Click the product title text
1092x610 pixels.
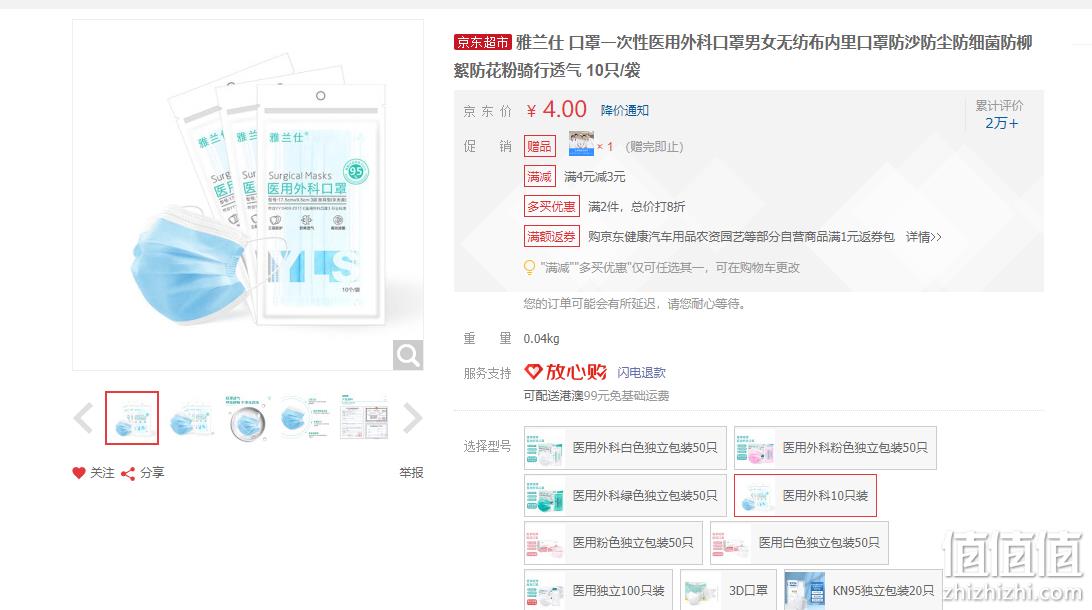point(743,56)
